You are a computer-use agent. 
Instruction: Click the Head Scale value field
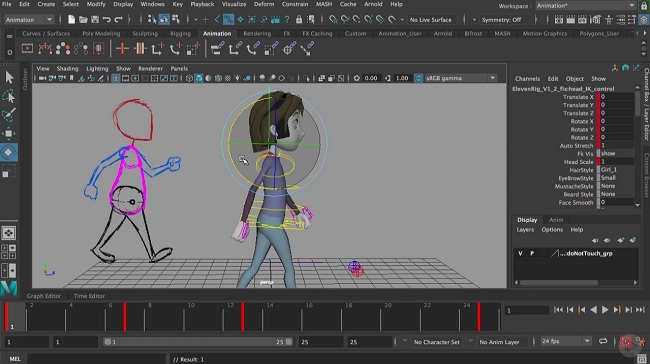point(616,162)
